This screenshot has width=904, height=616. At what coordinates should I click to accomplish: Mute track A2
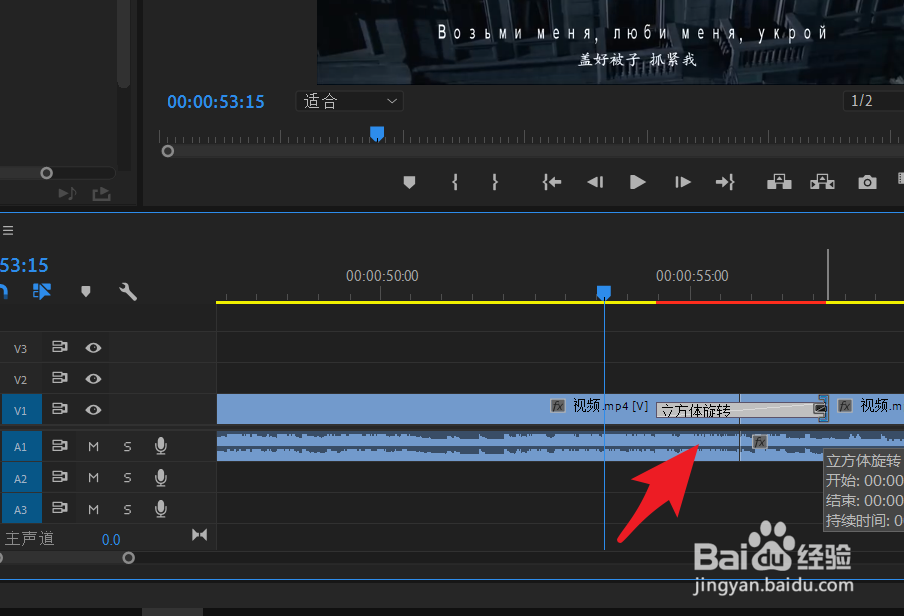point(93,478)
